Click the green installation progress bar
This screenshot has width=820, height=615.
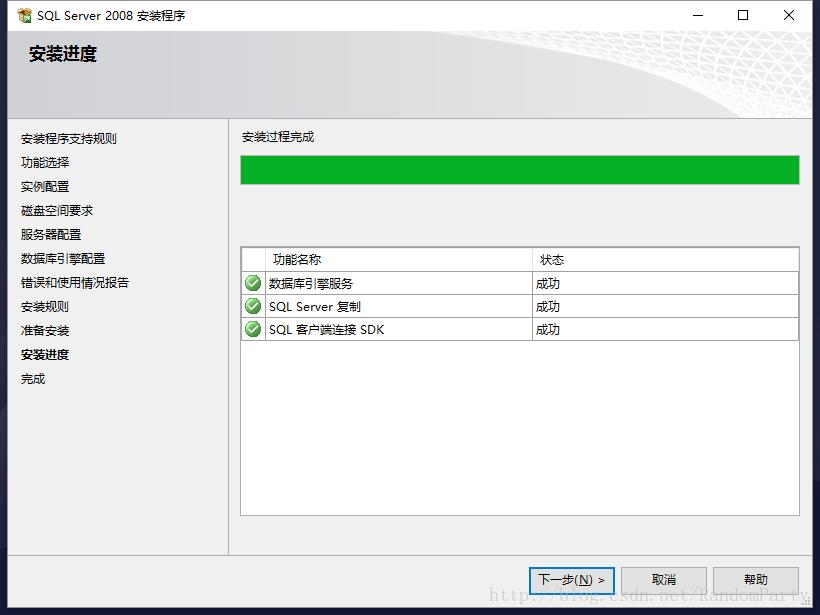pyautogui.click(x=520, y=170)
